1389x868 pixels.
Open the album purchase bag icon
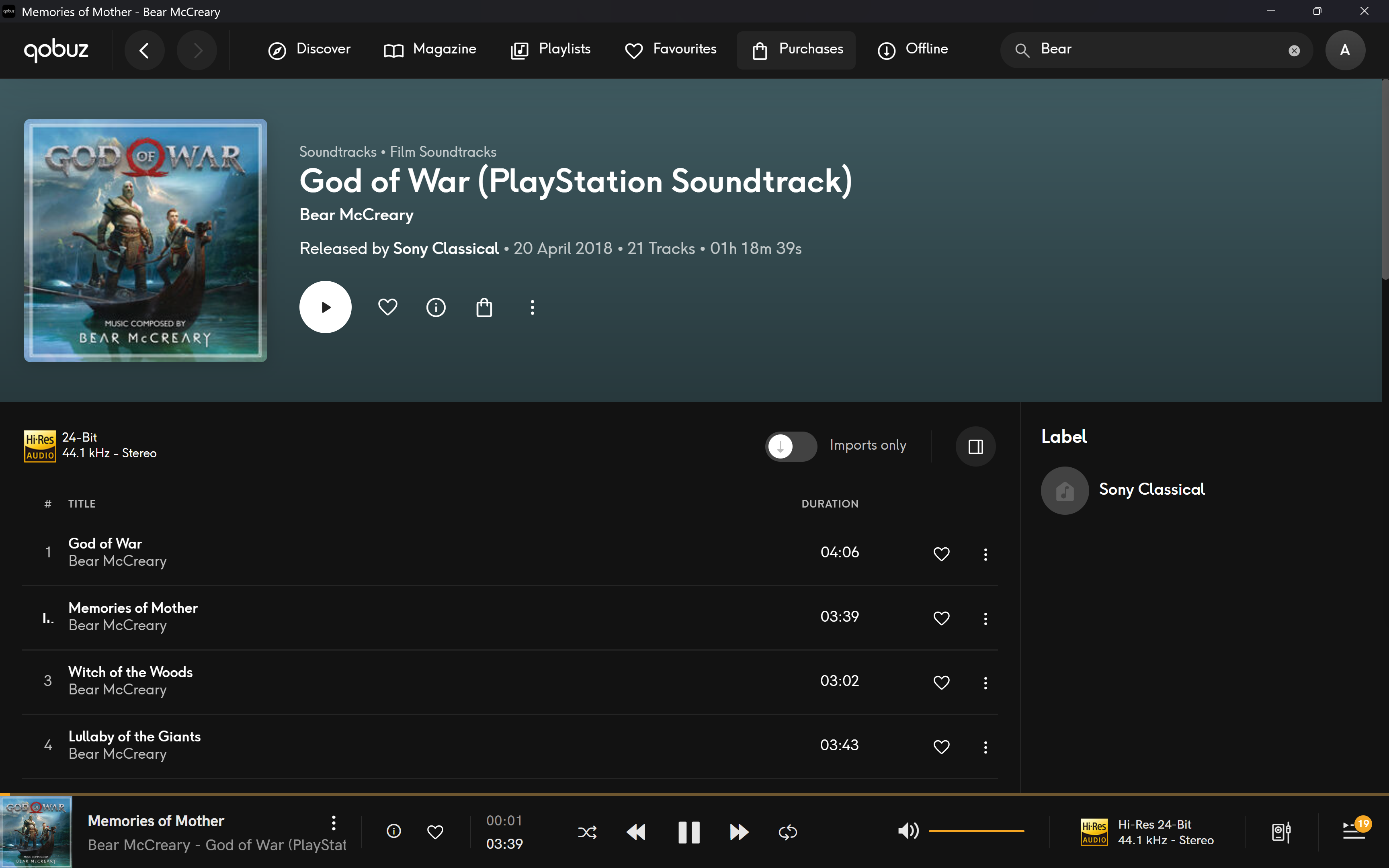point(484,308)
